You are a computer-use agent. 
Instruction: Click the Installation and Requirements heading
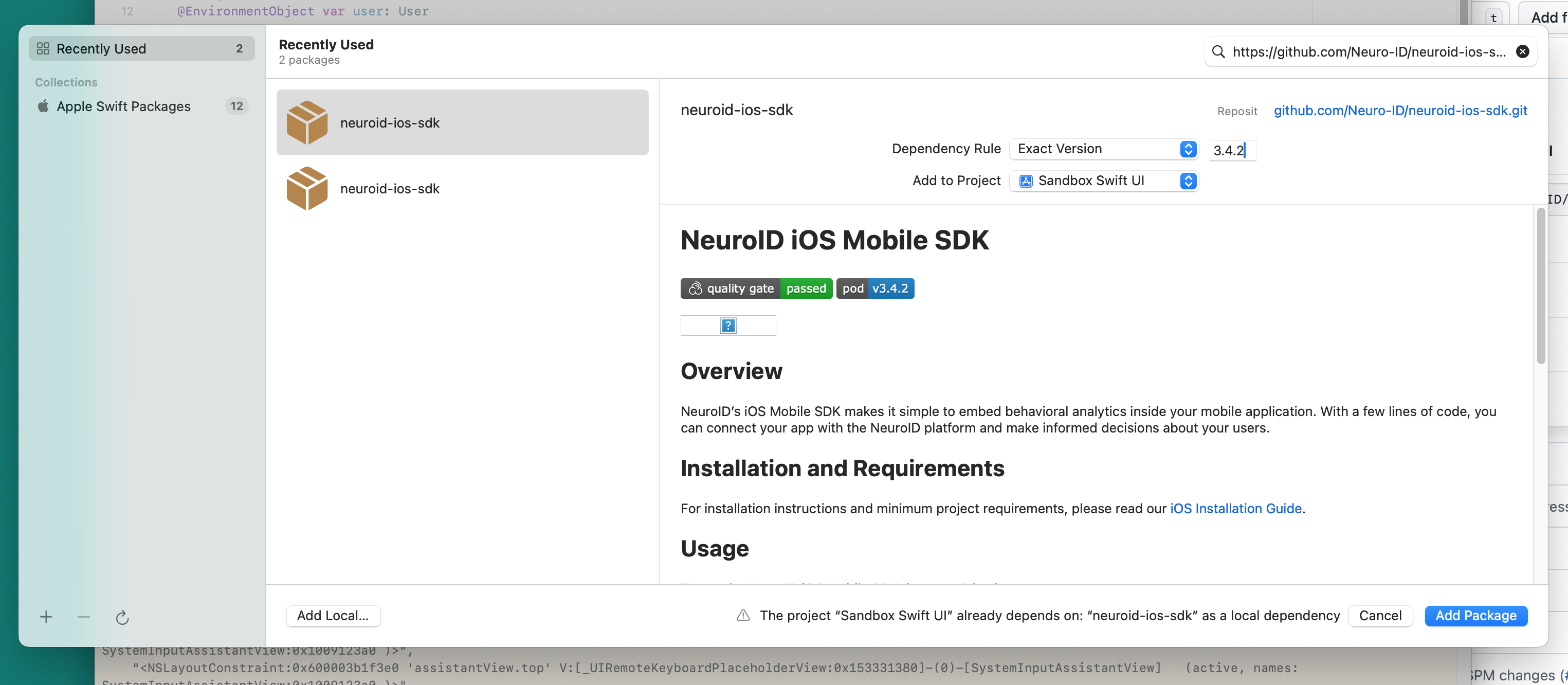tap(842, 468)
